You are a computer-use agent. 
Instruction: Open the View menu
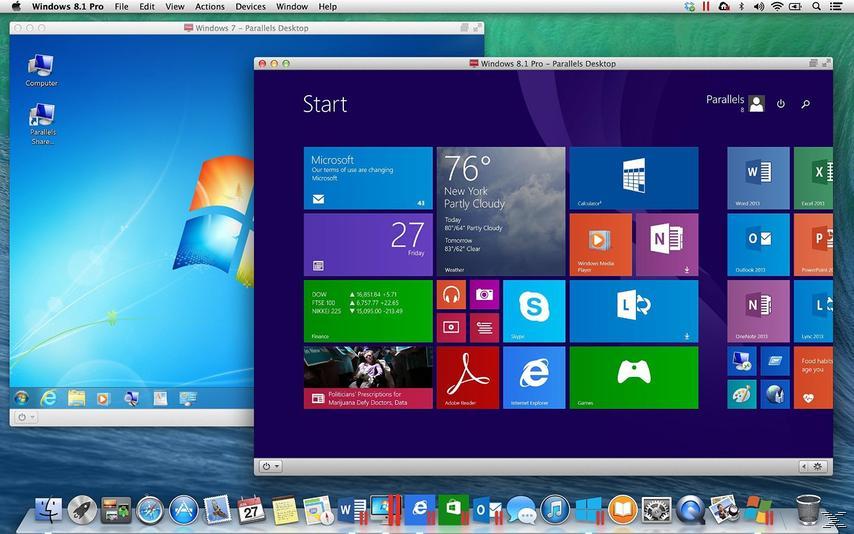point(175,7)
